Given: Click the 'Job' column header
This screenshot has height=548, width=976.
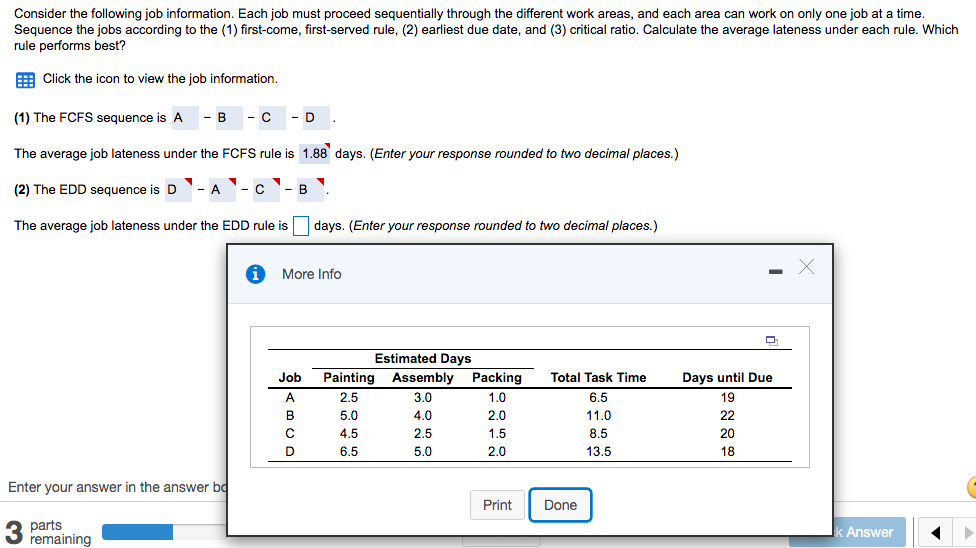Looking at the screenshot, I should pyautogui.click(x=289, y=377).
